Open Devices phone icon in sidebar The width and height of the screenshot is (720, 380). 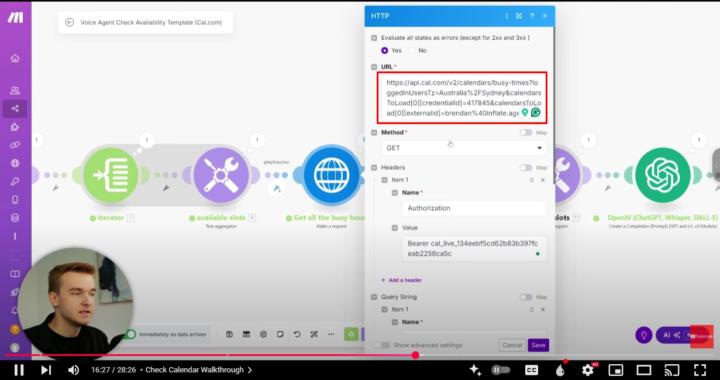15,200
